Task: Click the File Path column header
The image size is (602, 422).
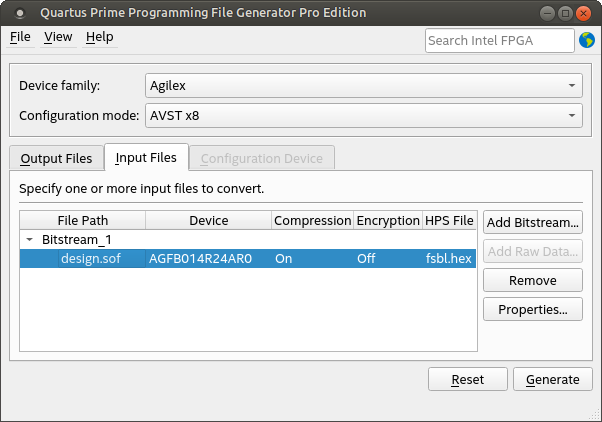Action: pyautogui.click(x=82, y=220)
